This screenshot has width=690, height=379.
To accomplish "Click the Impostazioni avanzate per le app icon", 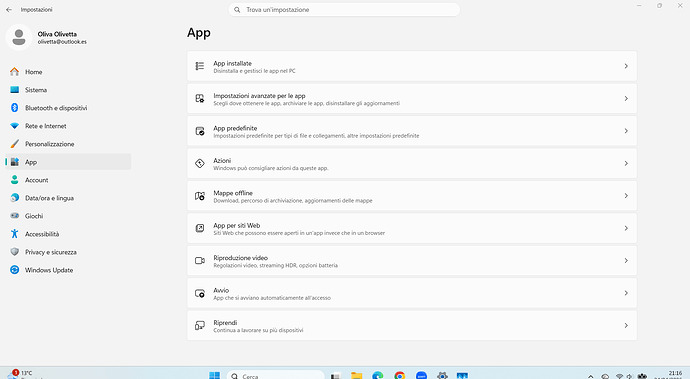I will (x=200, y=99).
